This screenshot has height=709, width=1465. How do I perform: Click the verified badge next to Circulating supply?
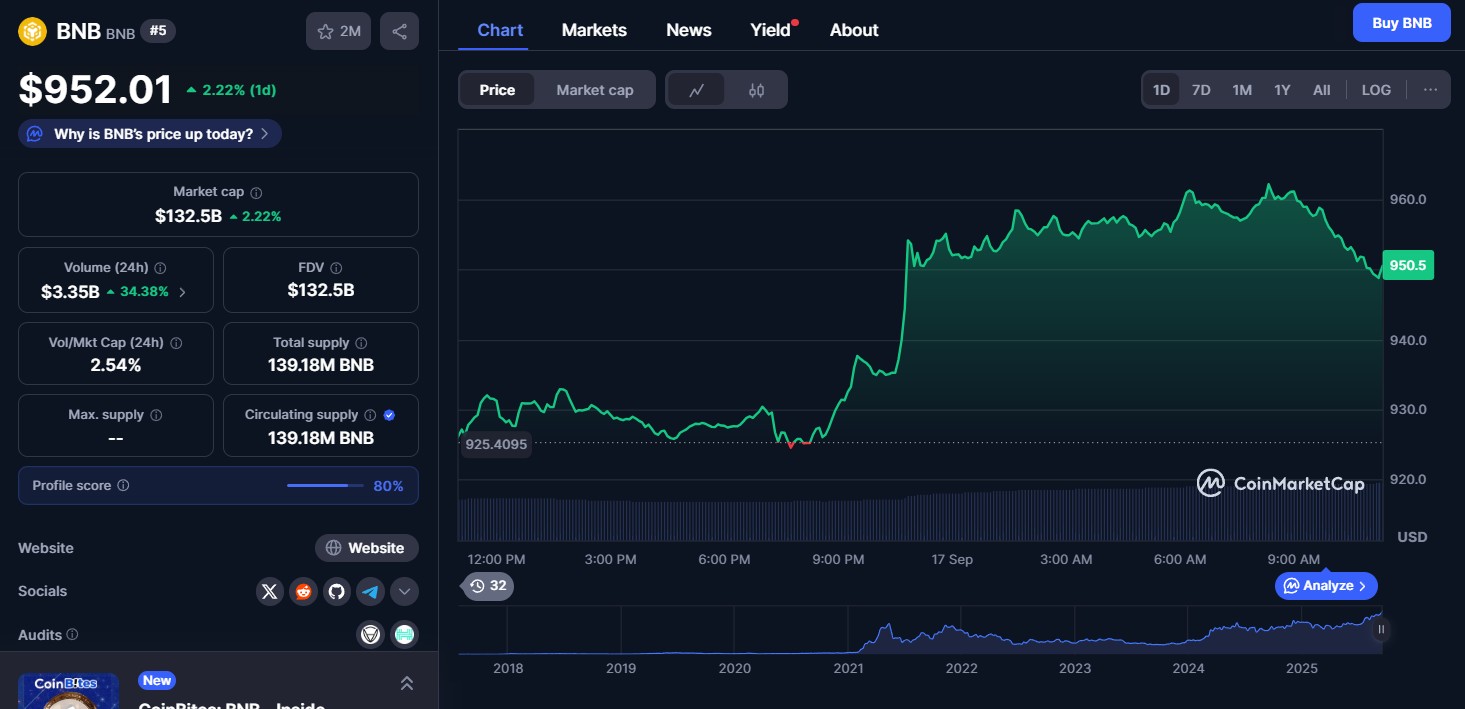click(x=389, y=415)
